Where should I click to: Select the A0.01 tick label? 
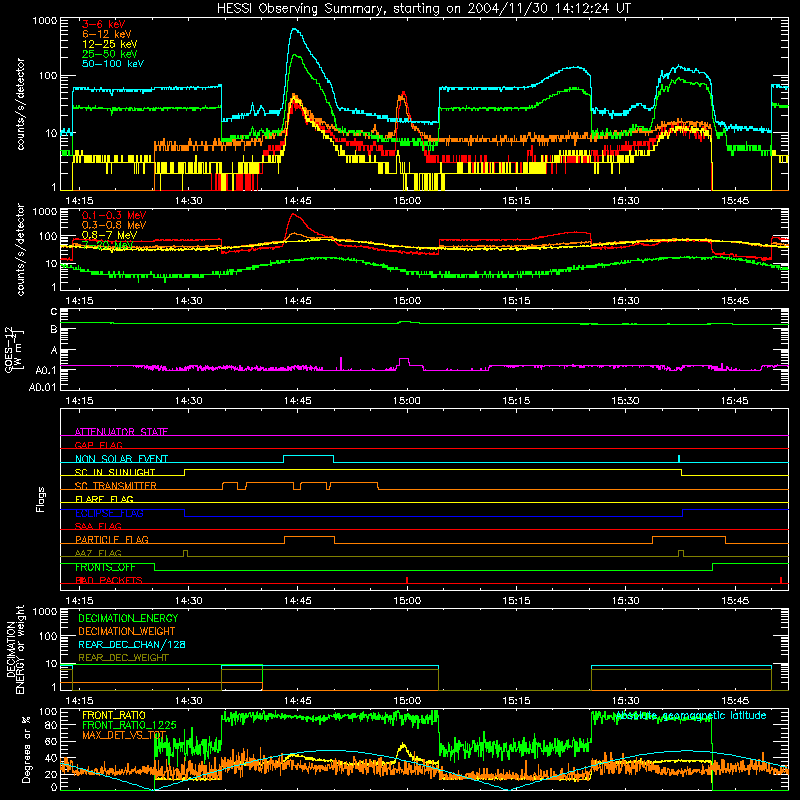click(x=43, y=388)
